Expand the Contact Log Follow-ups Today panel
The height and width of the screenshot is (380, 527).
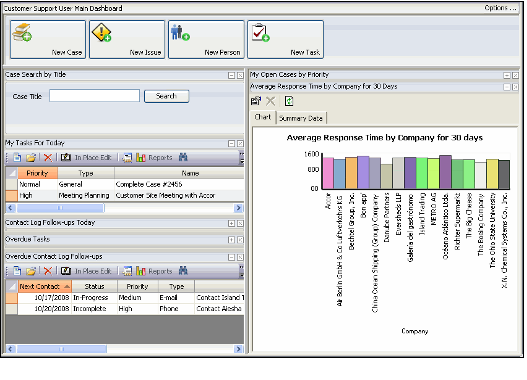point(232,223)
